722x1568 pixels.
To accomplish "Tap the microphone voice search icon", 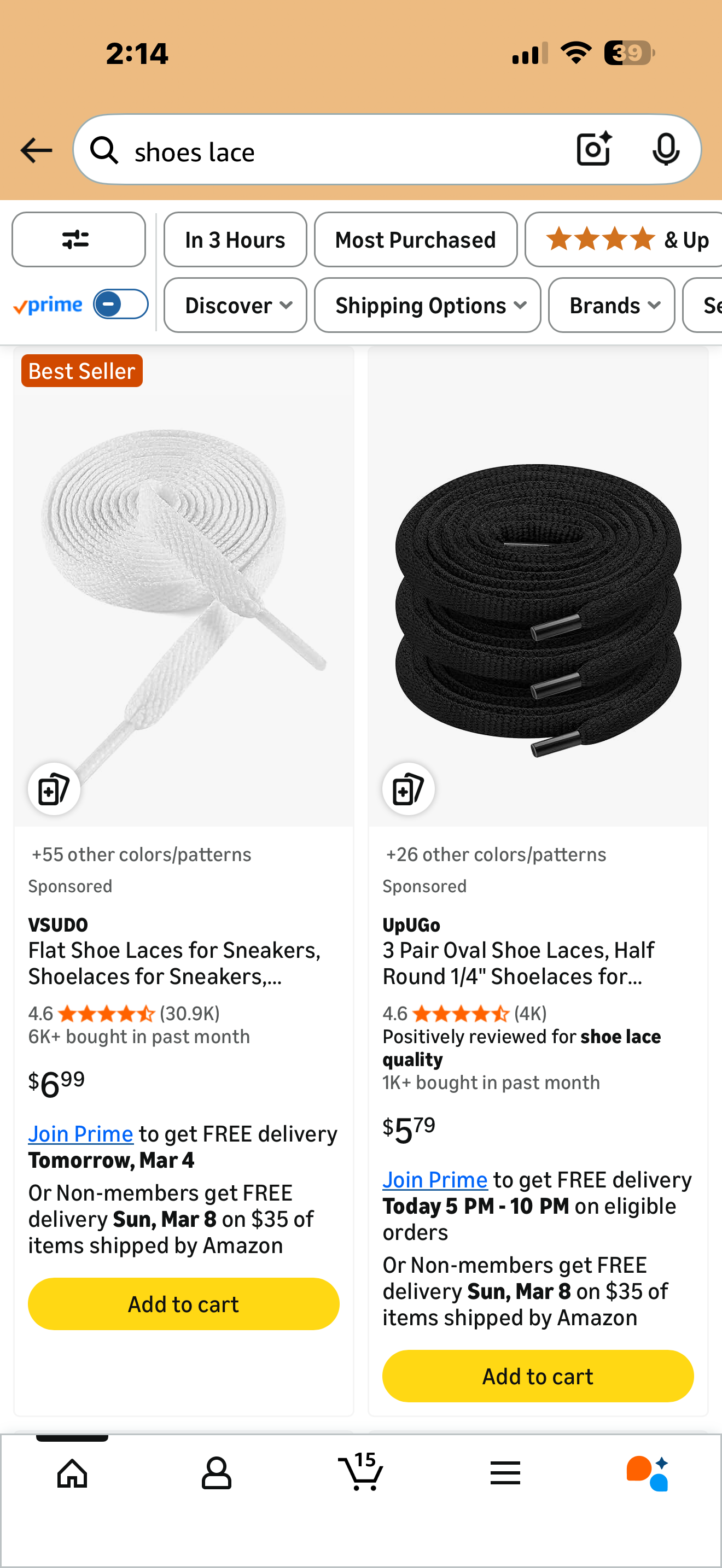I will [x=665, y=149].
